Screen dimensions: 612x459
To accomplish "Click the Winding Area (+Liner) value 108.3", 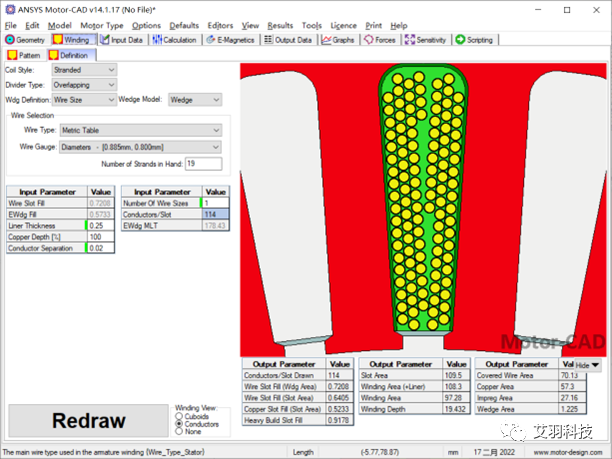I will [456, 386].
